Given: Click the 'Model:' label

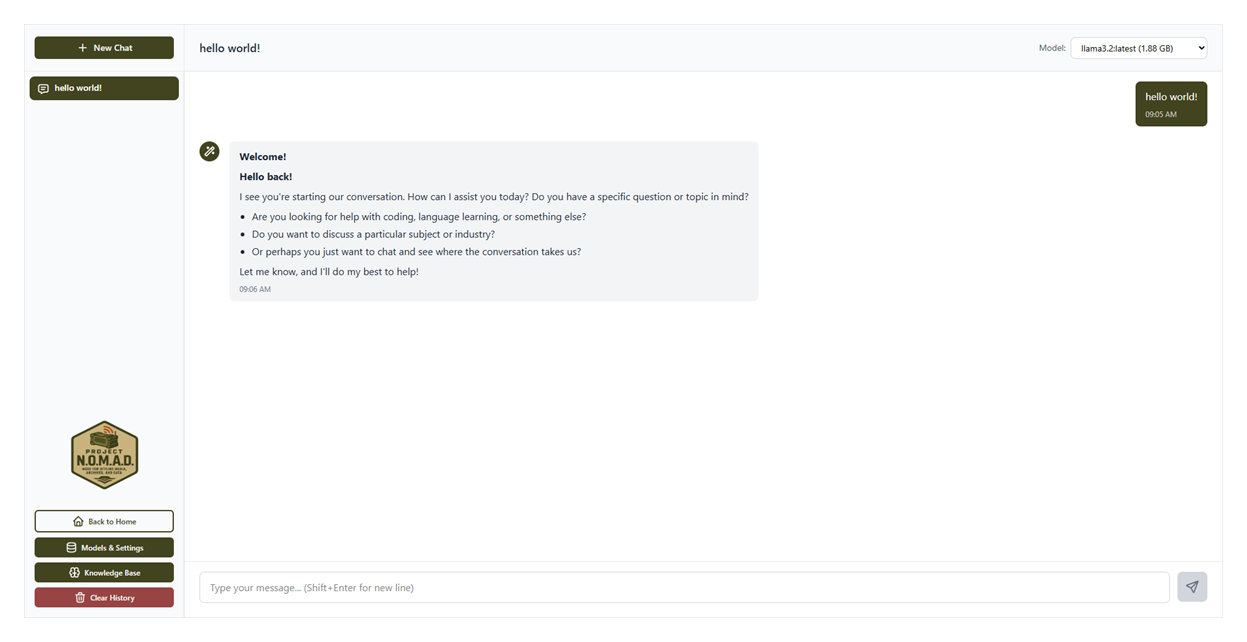Looking at the screenshot, I should click(1052, 48).
